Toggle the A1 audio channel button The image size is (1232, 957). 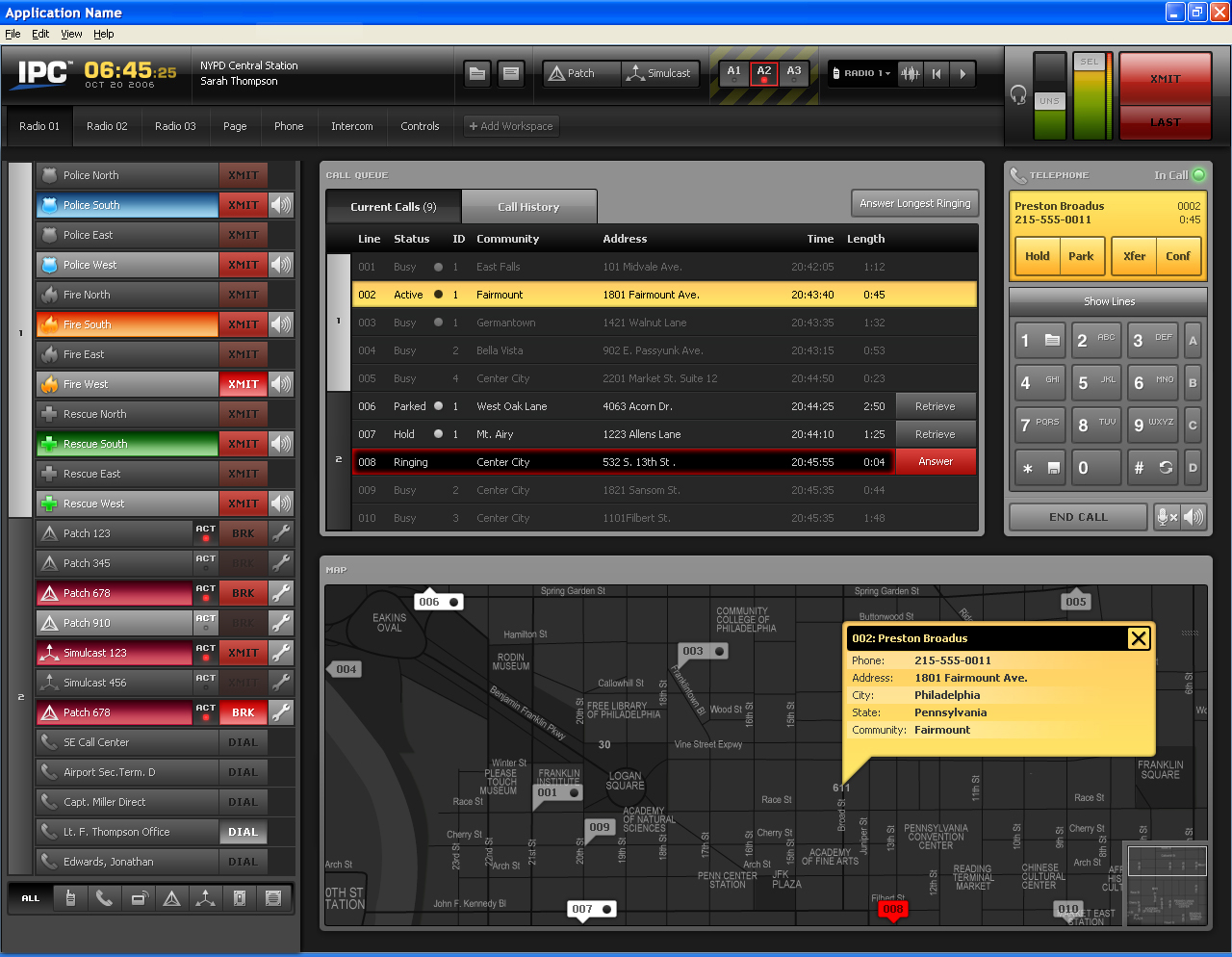pyautogui.click(x=733, y=73)
